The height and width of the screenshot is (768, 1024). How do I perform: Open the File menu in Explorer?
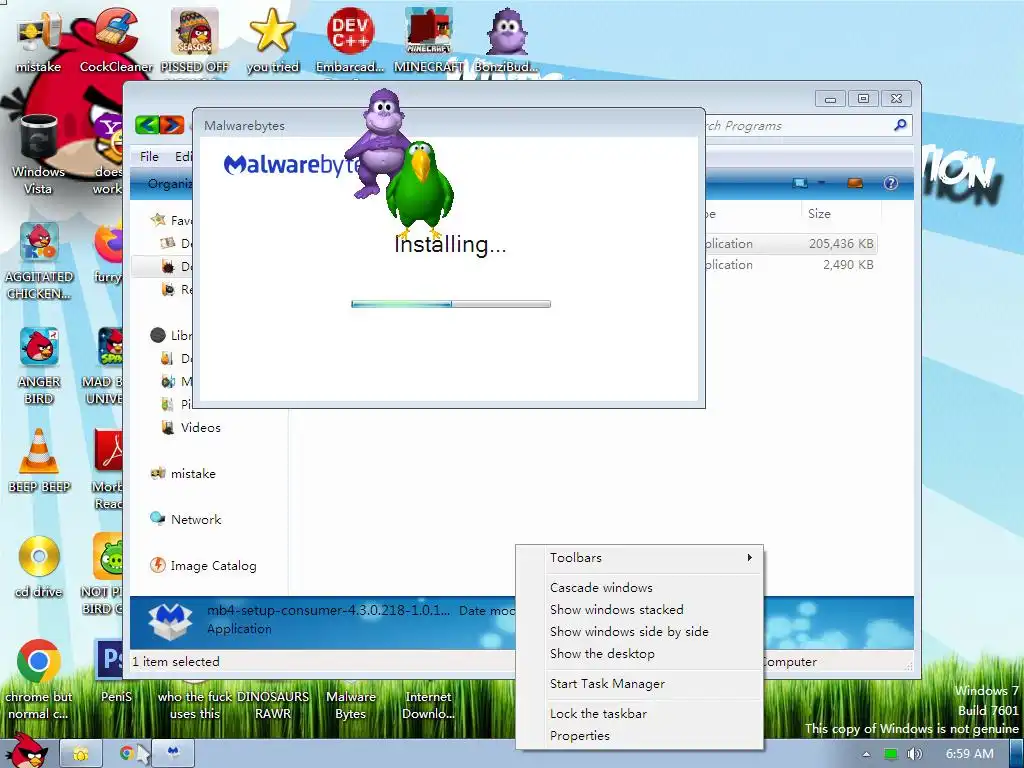tap(149, 156)
